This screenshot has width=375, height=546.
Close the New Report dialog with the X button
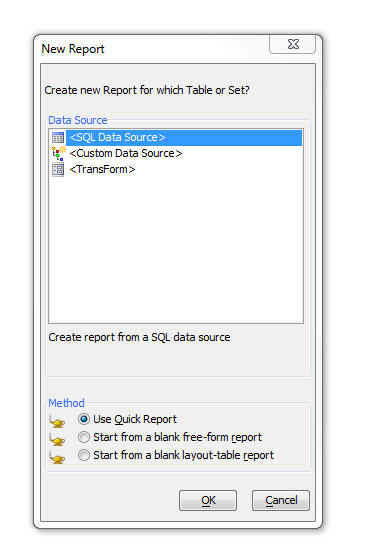pyautogui.click(x=292, y=44)
